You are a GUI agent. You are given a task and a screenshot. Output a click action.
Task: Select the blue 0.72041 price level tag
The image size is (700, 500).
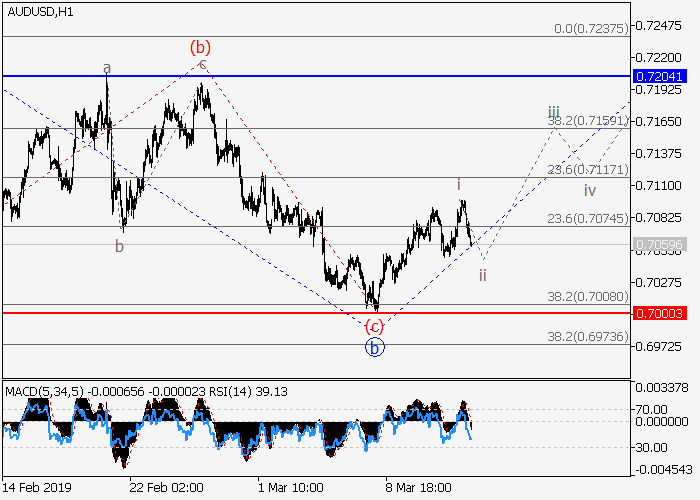(662, 76)
